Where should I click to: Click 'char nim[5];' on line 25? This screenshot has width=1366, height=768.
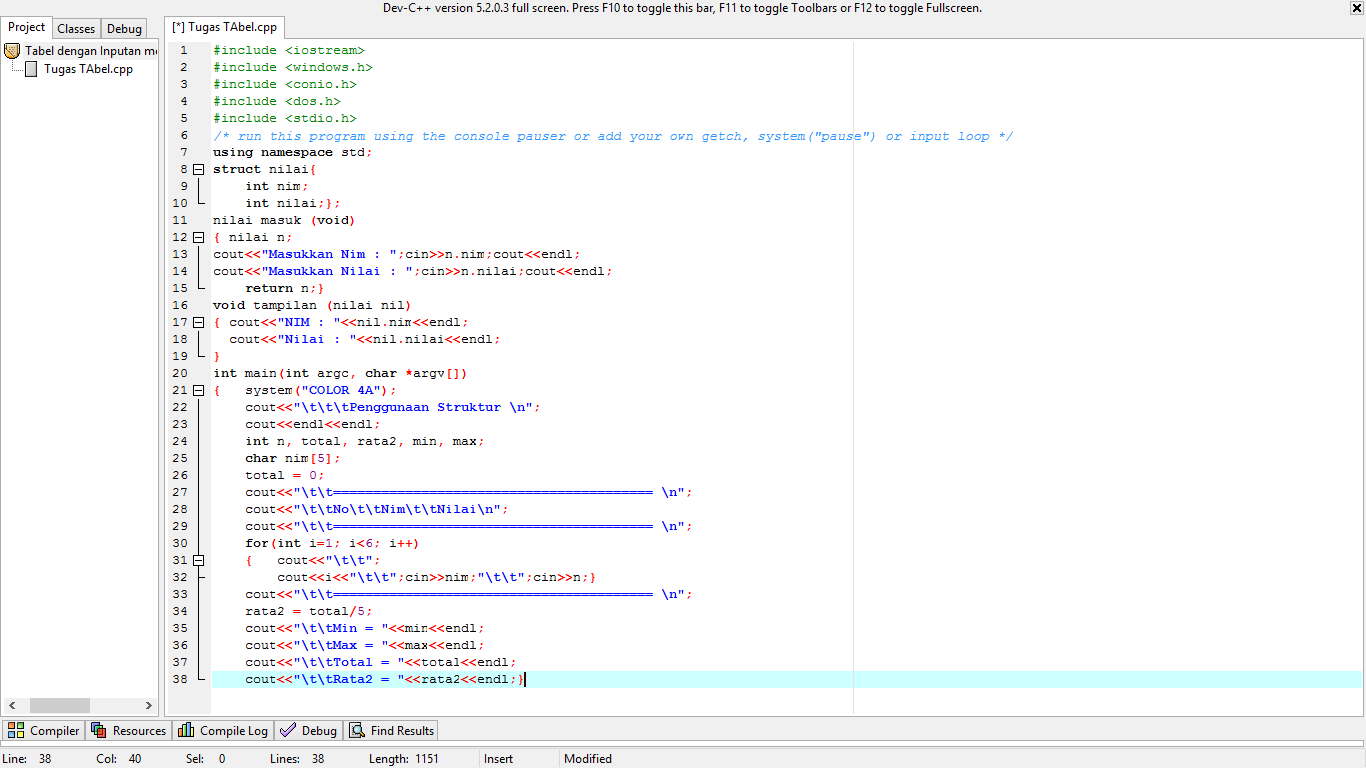point(293,458)
